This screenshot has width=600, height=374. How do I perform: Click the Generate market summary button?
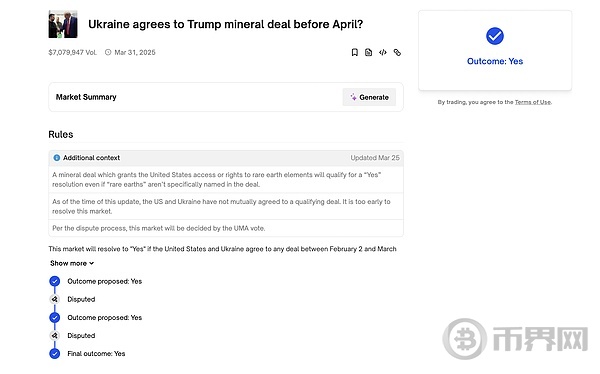(x=369, y=97)
